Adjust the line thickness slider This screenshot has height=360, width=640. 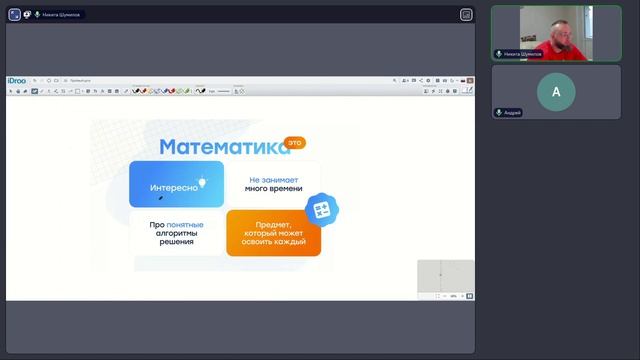tap(224, 91)
